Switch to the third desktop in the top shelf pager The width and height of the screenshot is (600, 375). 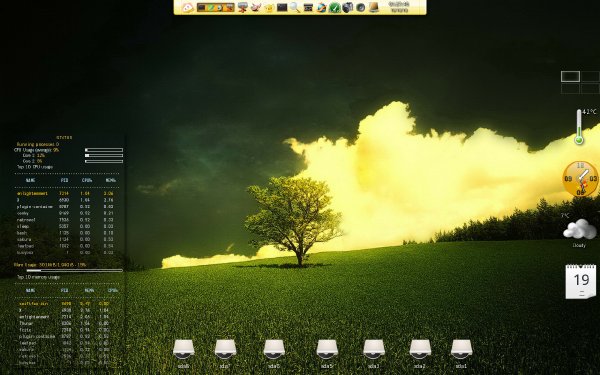(220, 7)
